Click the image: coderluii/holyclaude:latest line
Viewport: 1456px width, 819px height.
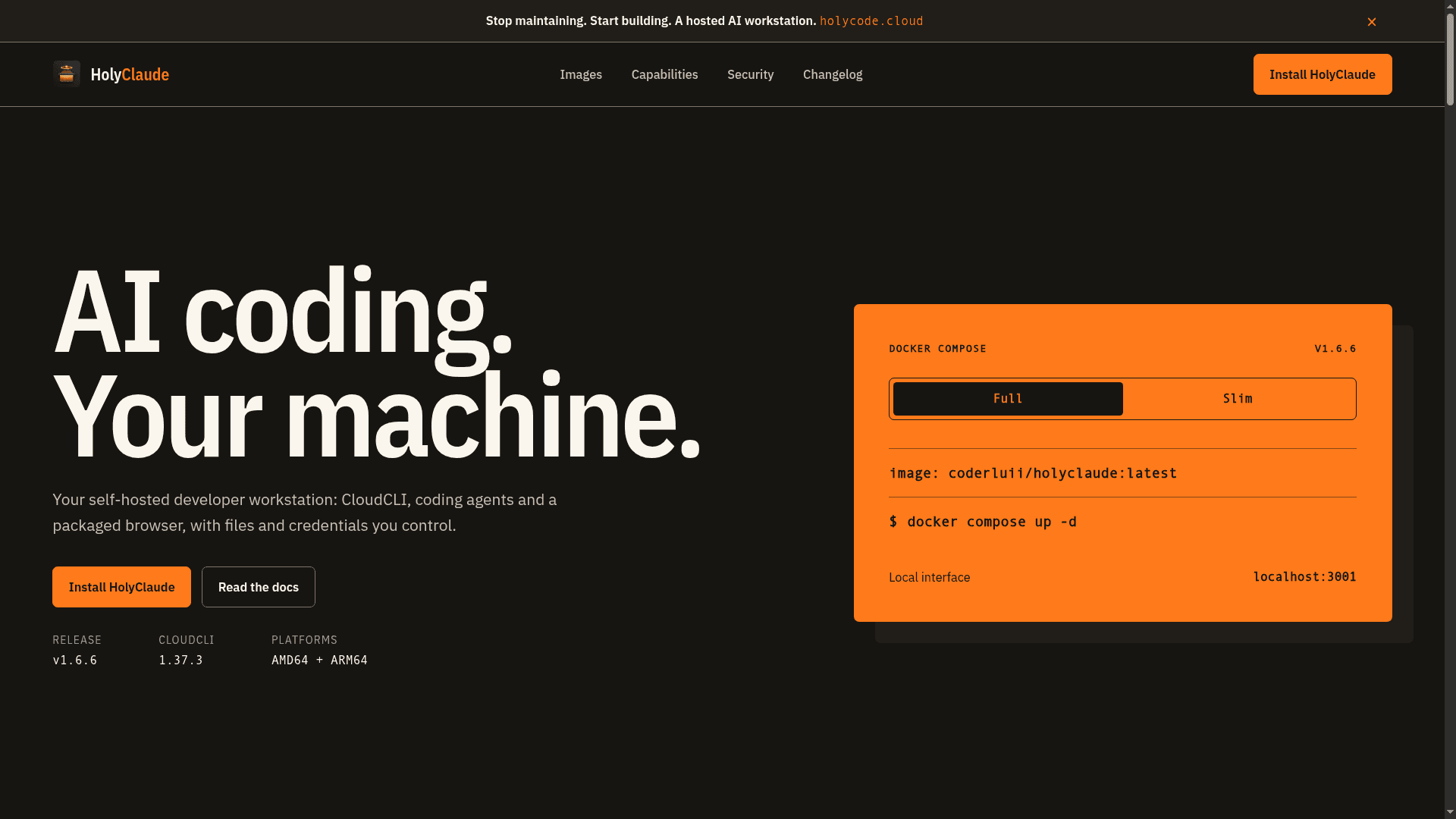click(1033, 473)
